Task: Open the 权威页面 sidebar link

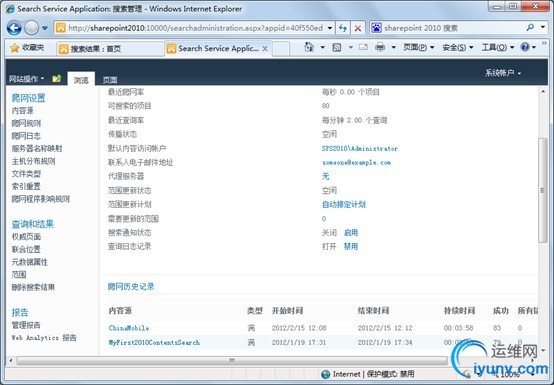Action: tap(26, 237)
